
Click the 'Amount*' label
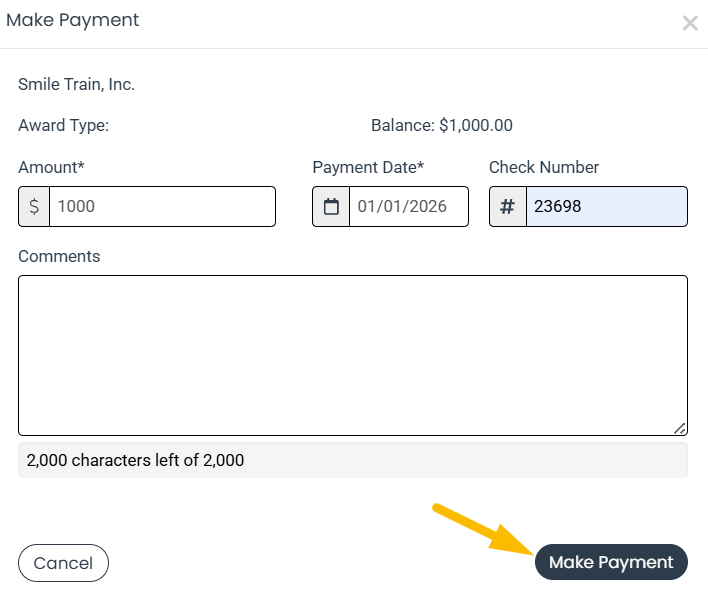pyautogui.click(x=51, y=168)
